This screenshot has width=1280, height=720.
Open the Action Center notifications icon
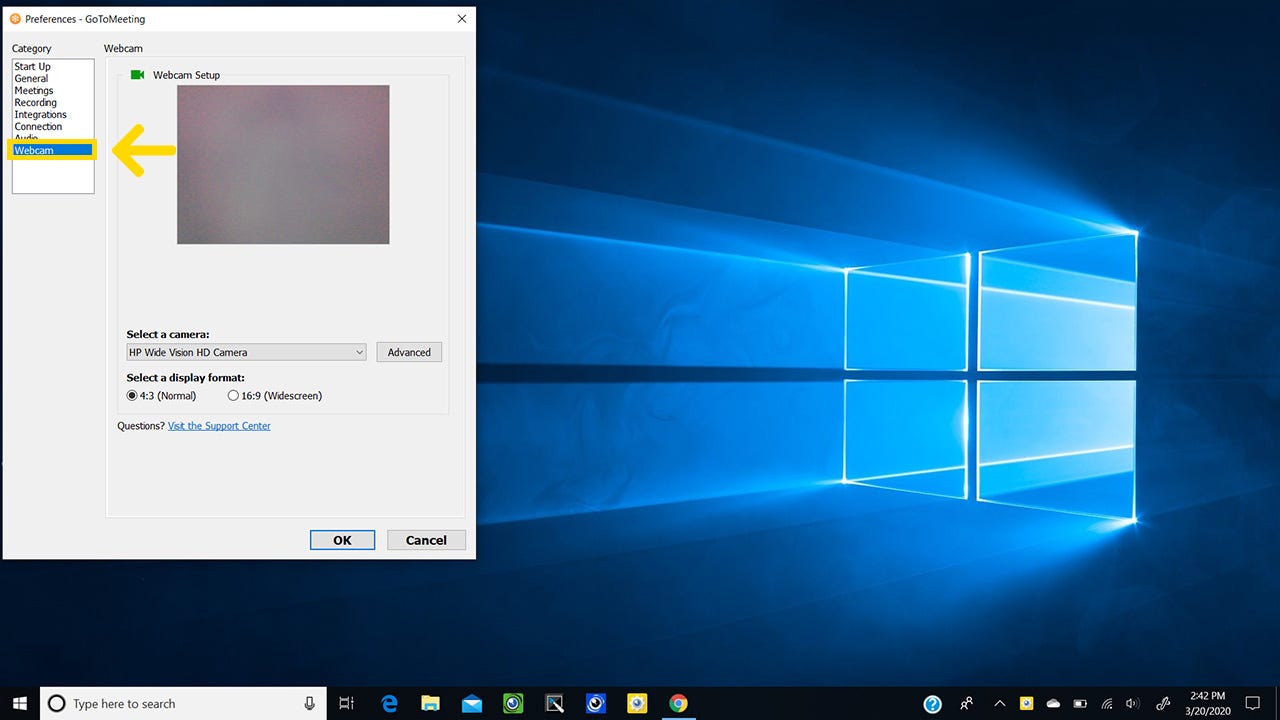pos(1253,704)
